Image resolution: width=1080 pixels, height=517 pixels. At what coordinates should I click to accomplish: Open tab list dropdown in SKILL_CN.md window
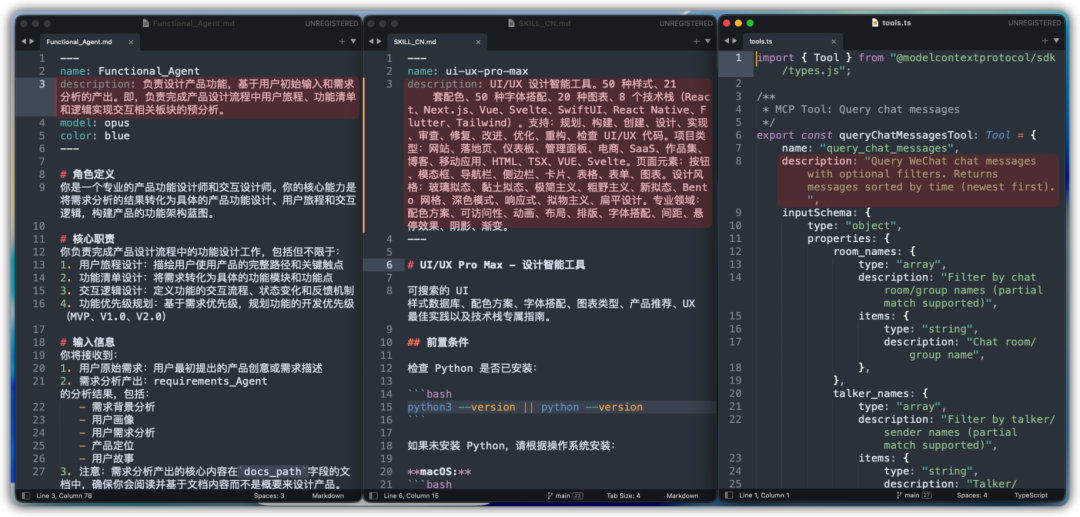[x=707, y=41]
